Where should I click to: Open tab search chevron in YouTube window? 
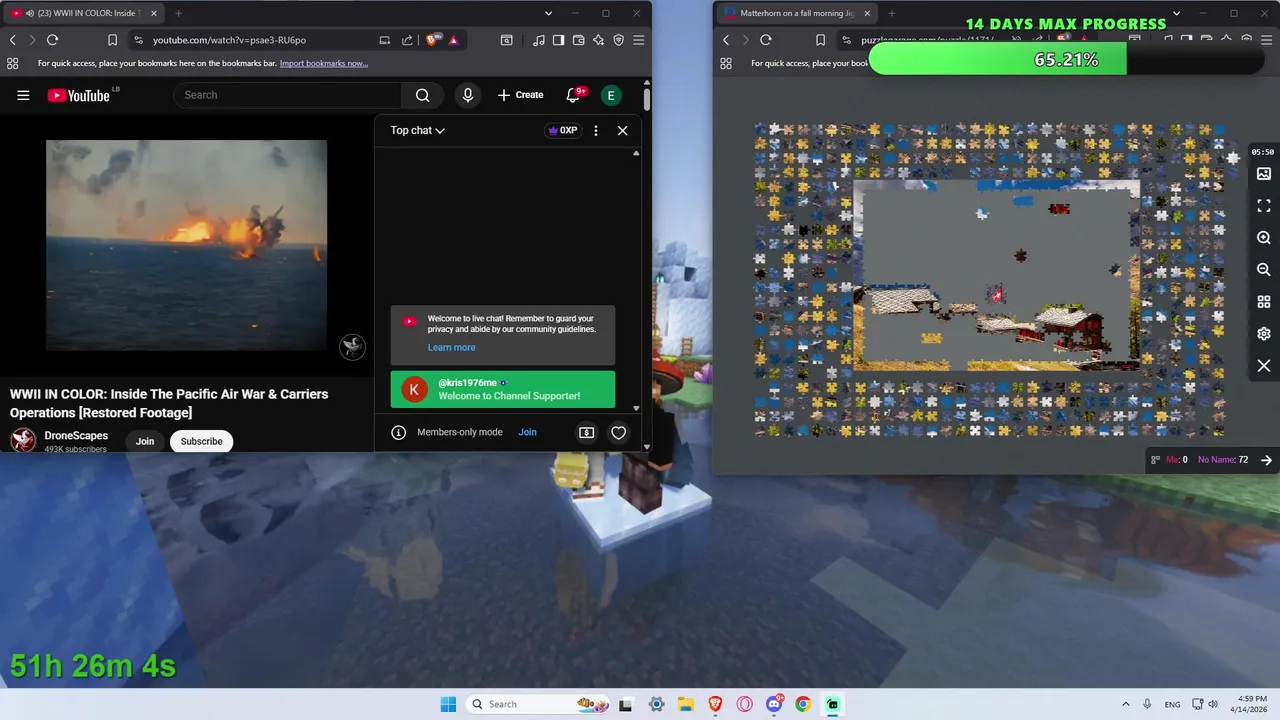[548, 13]
